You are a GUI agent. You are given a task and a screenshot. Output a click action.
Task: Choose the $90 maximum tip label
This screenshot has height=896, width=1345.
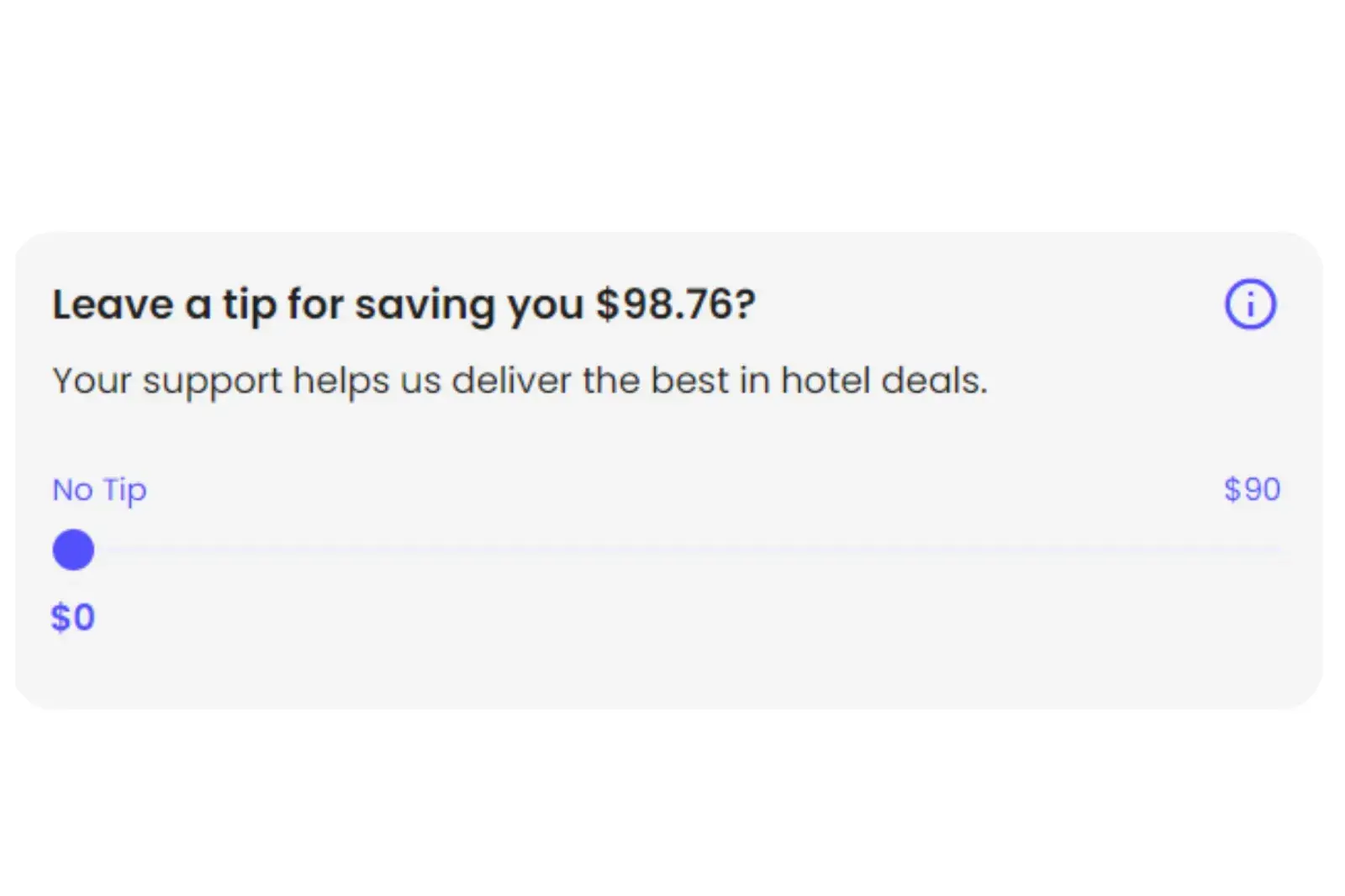click(x=1252, y=489)
